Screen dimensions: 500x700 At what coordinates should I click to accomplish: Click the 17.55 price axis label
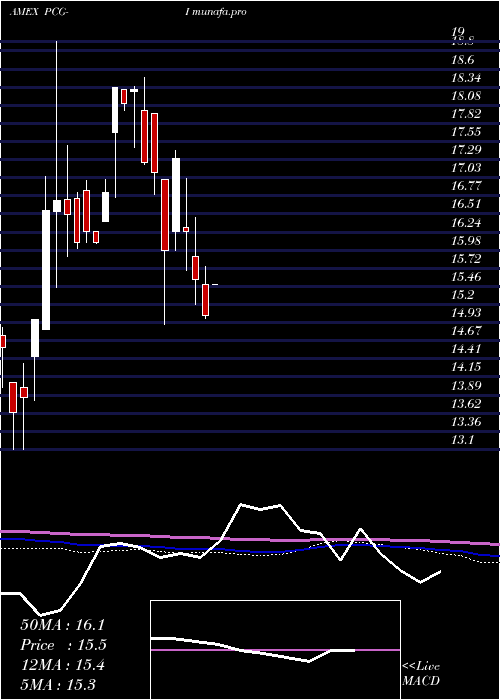pyautogui.click(x=466, y=132)
